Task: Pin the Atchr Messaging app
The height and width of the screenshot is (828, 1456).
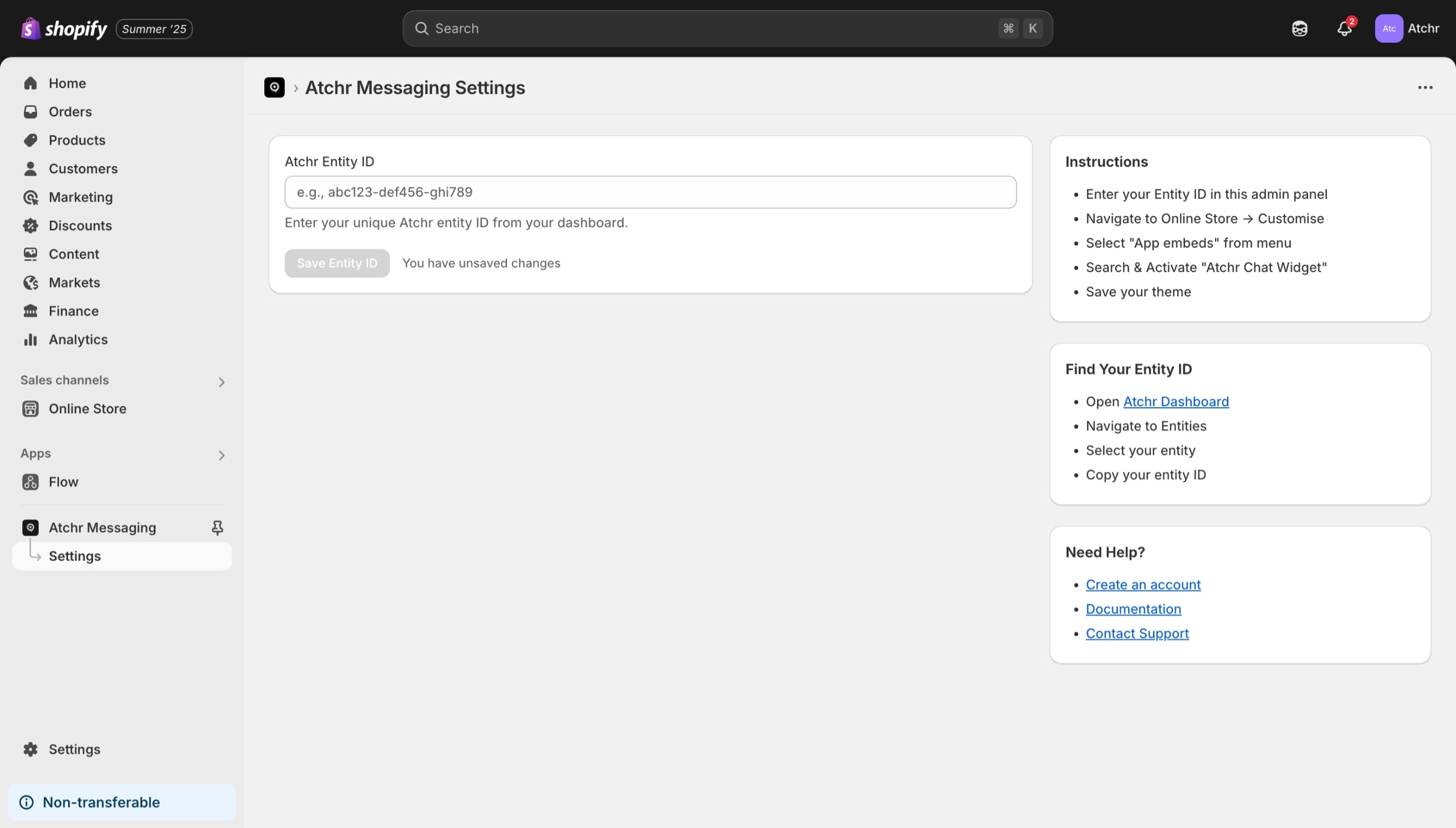Action: pyautogui.click(x=218, y=527)
